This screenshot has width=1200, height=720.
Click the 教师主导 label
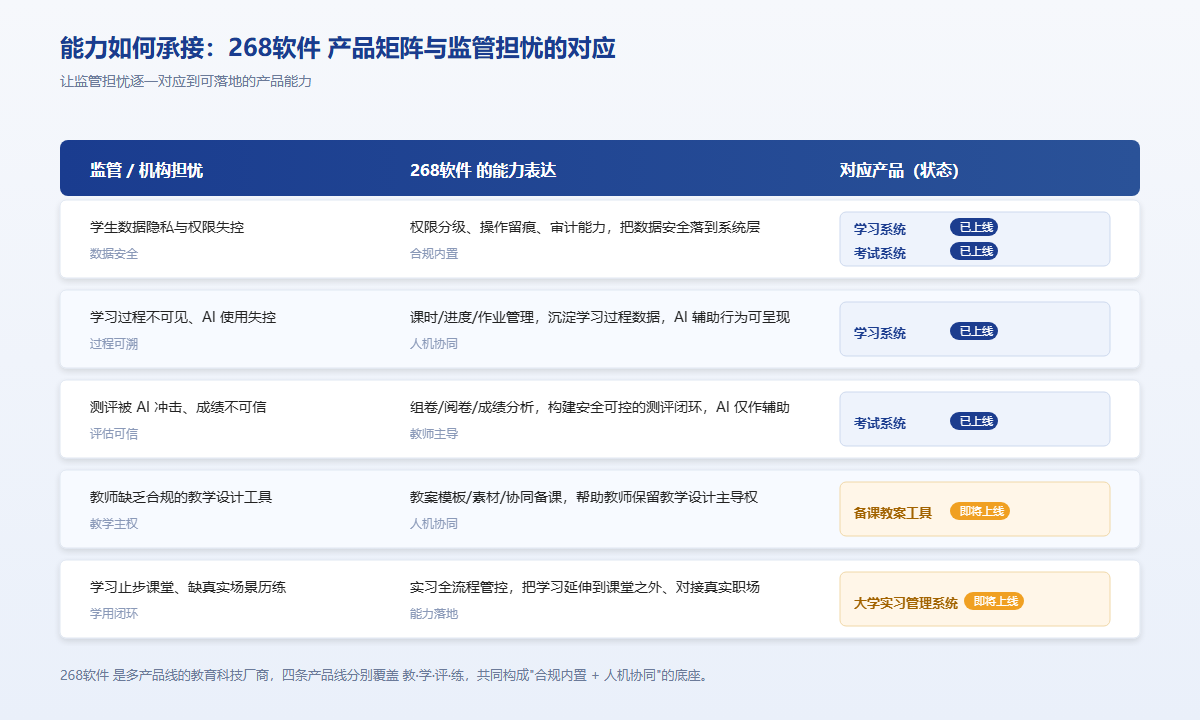point(434,433)
